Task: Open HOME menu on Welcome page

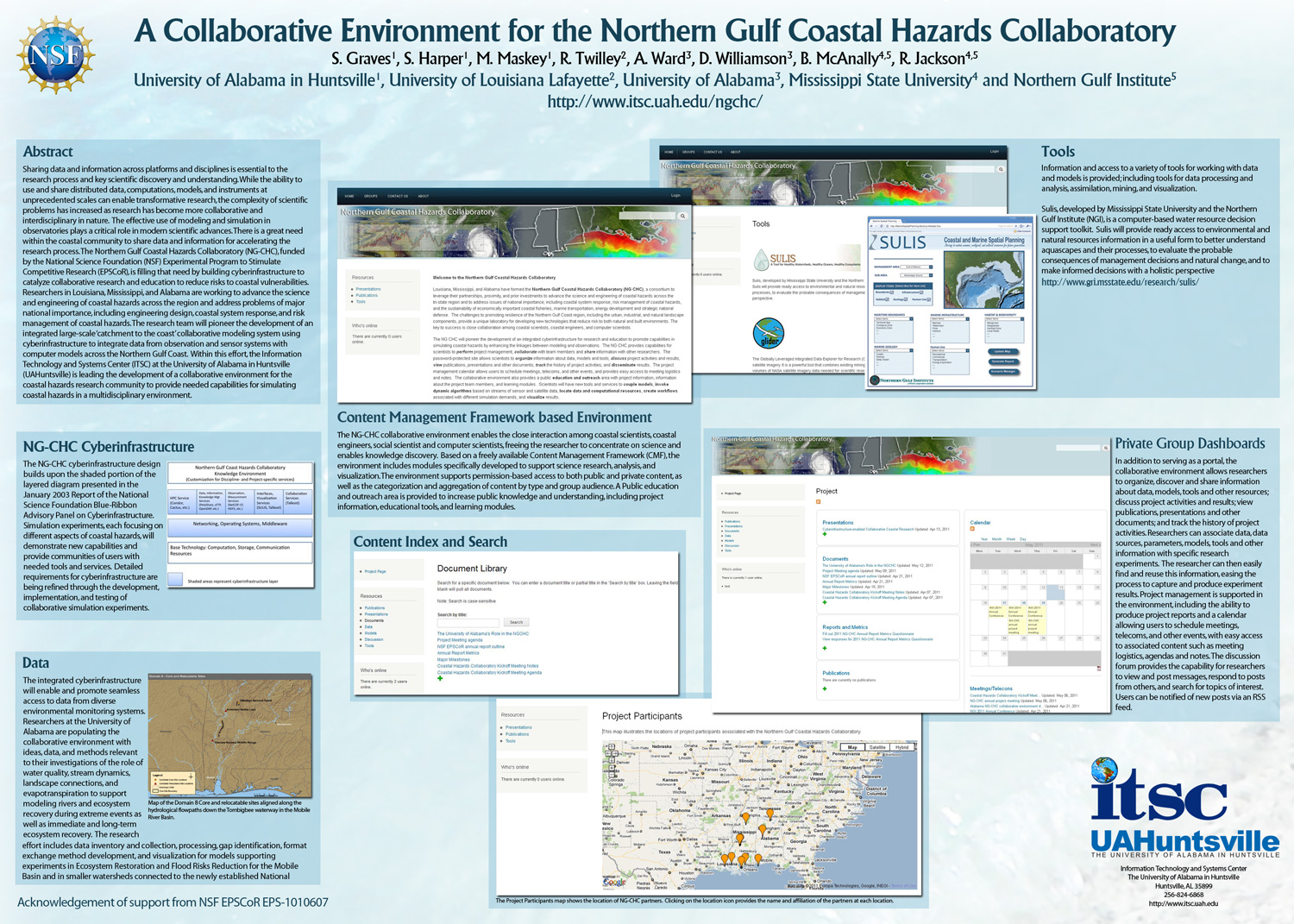Action: pyautogui.click(x=349, y=196)
